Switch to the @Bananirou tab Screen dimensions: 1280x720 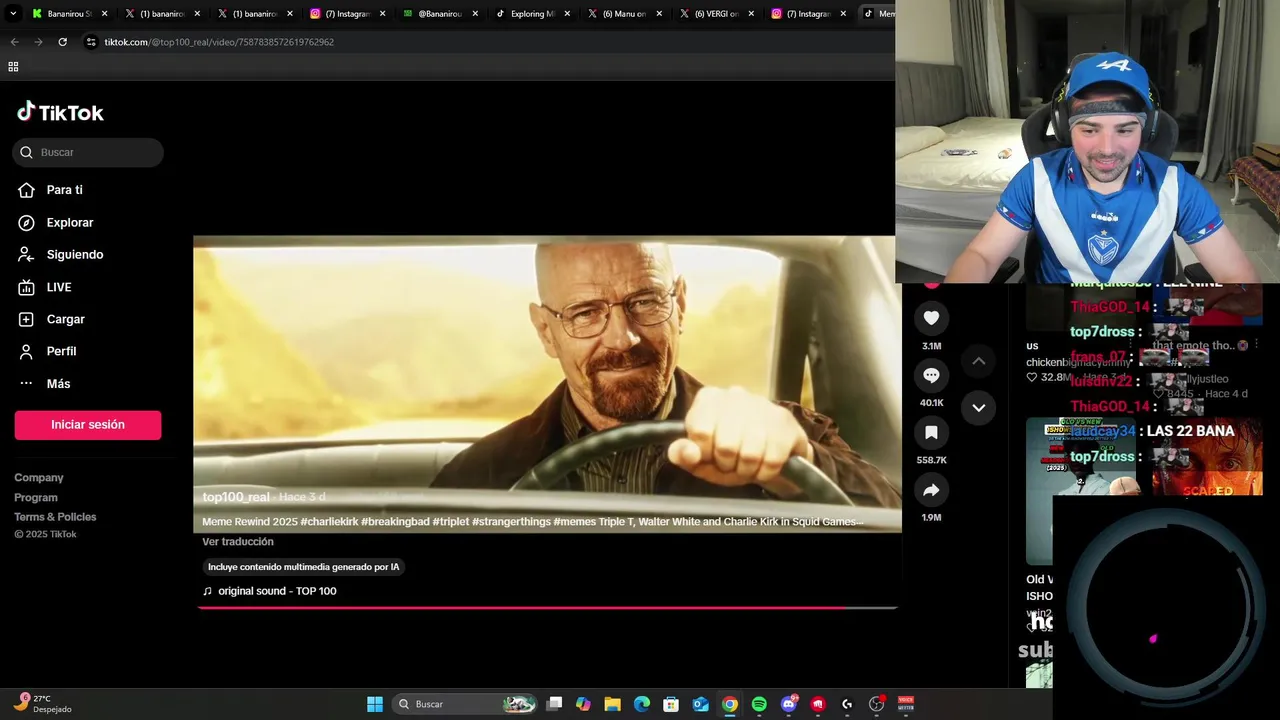(440, 14)
